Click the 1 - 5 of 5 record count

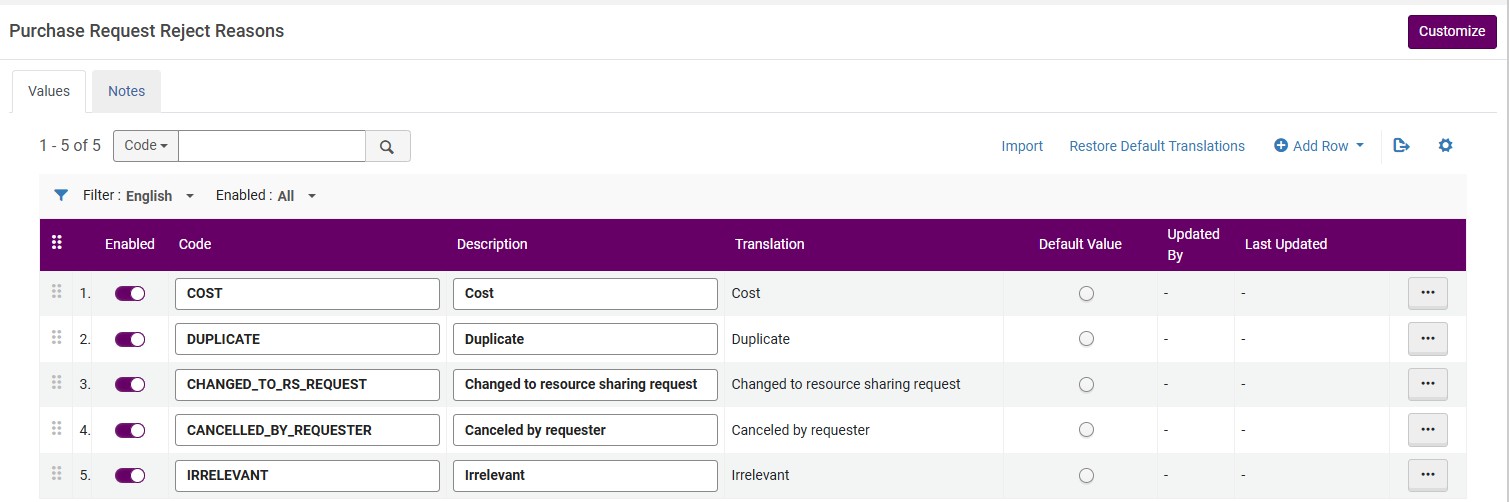pyautogui.click(x=70, y=146)
